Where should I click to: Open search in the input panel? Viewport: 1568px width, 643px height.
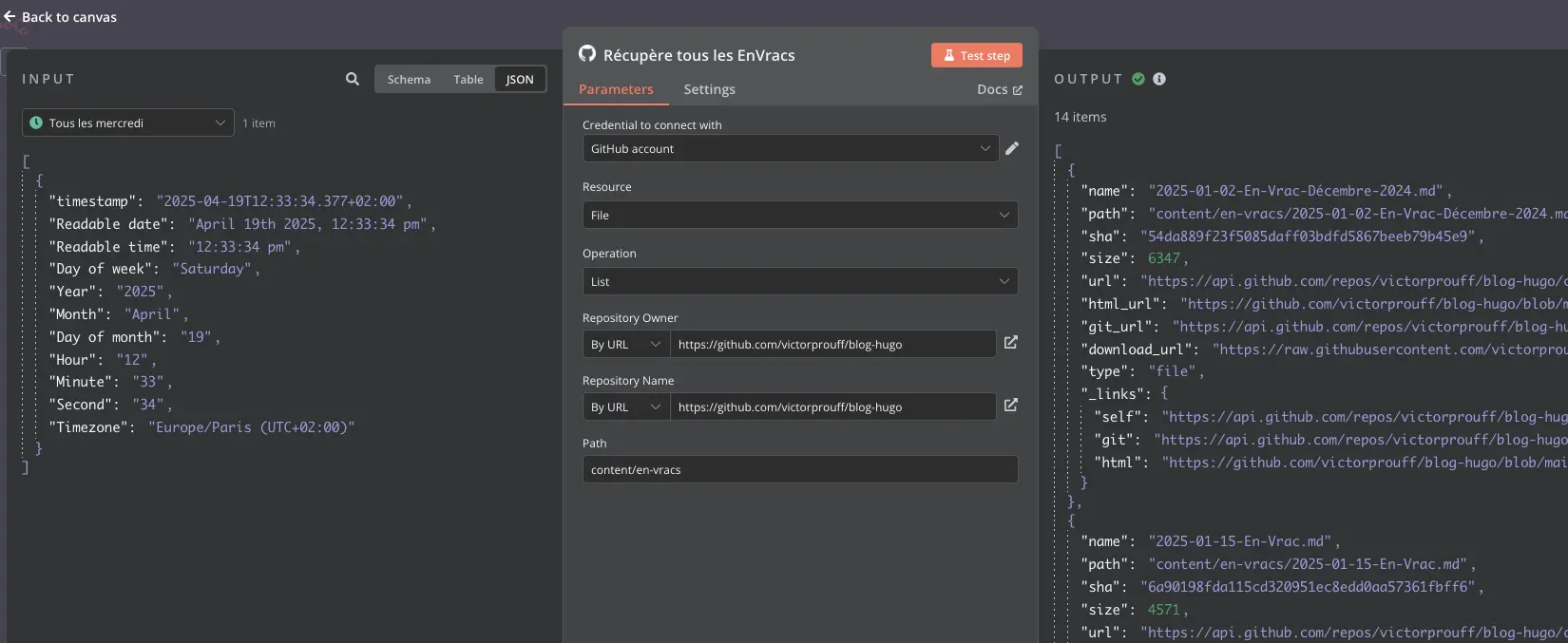point(353,79)
